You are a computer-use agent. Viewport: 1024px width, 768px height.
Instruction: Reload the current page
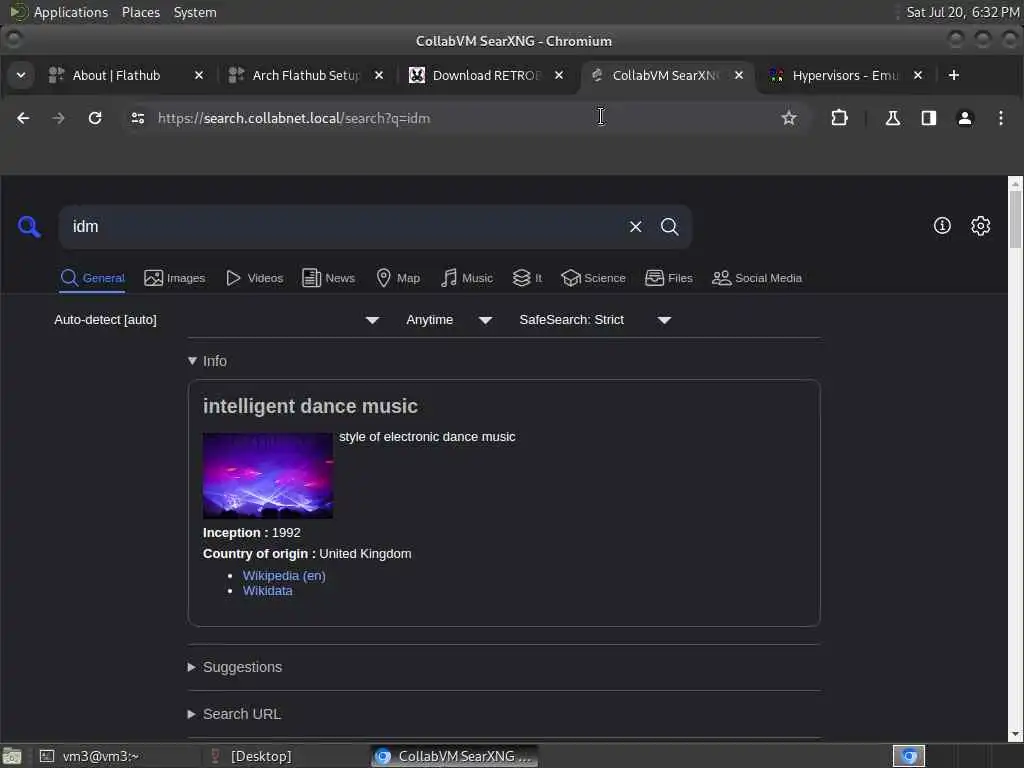(x=95, y=118)
